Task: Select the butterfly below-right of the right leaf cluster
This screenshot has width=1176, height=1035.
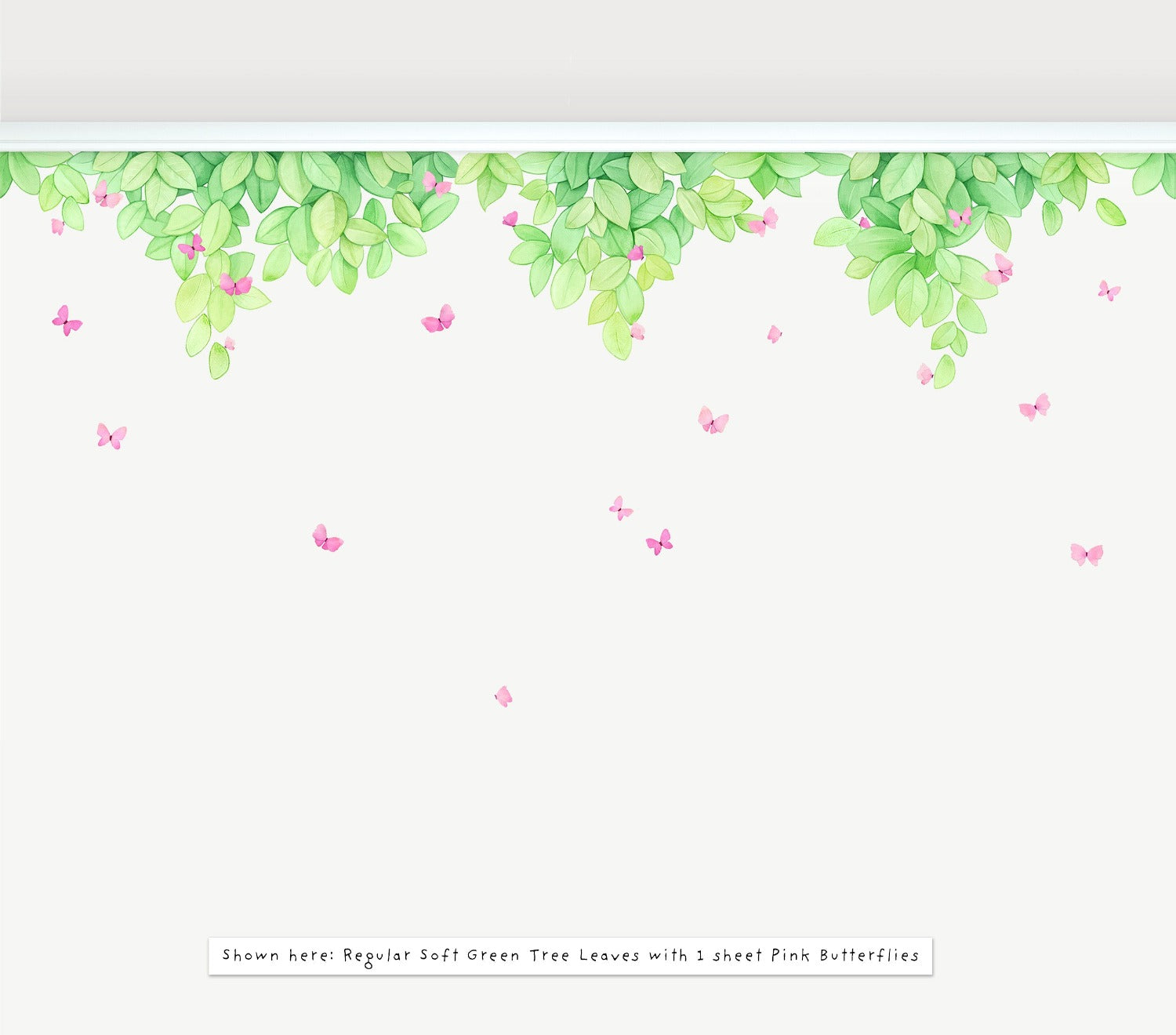Action: pos(1034,407)
